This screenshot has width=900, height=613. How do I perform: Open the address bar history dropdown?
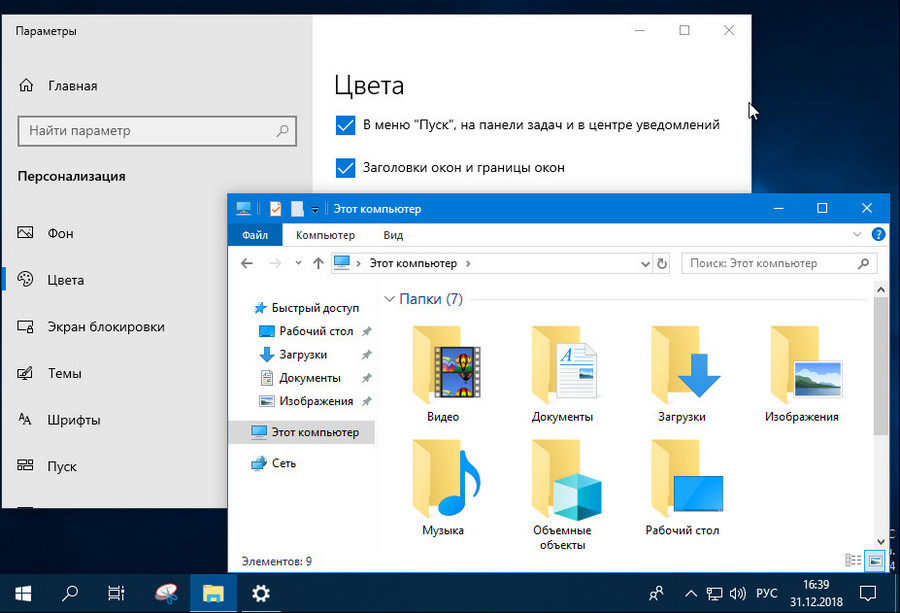click(645, 264)
